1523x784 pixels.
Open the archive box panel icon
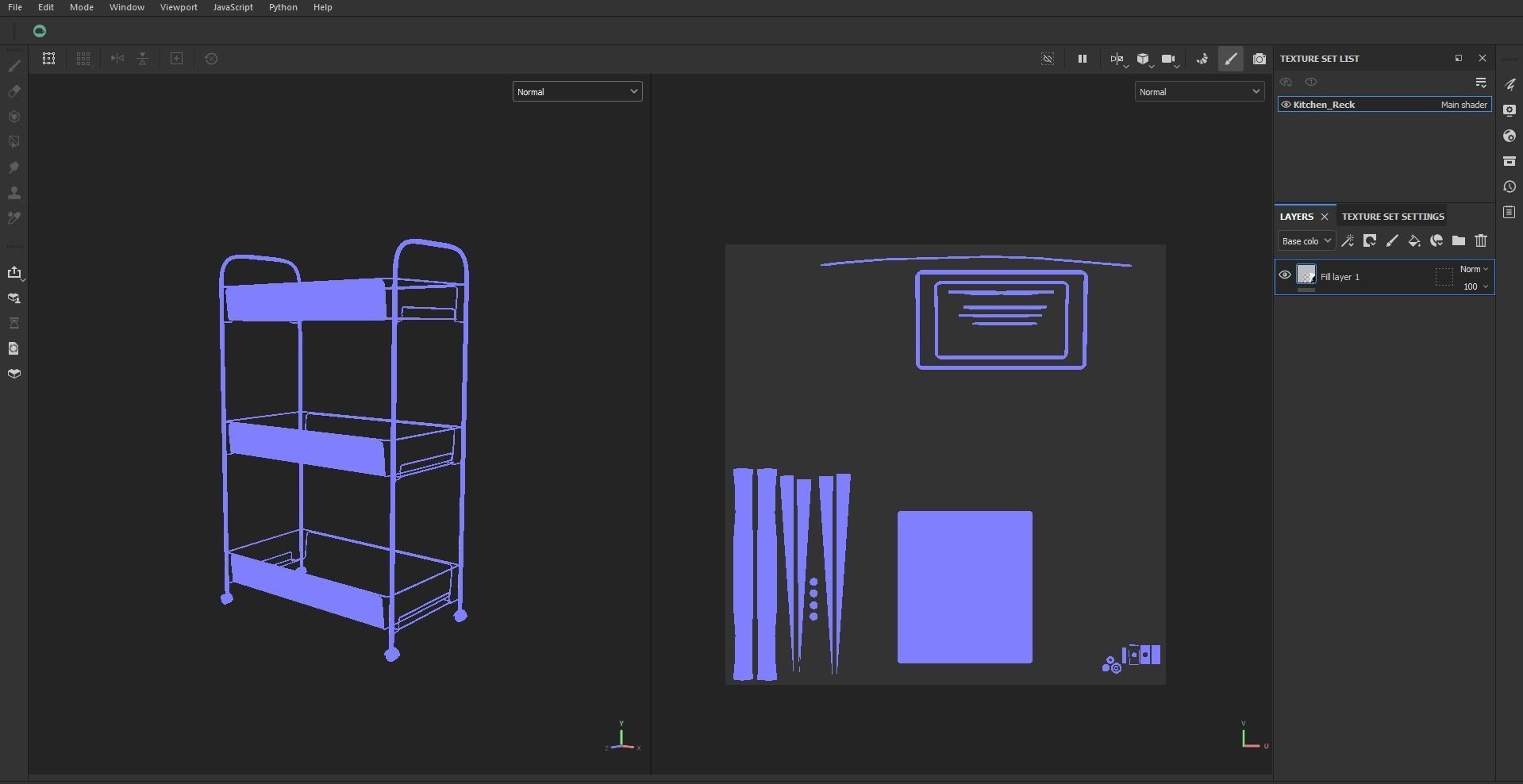click(1510, 161)
